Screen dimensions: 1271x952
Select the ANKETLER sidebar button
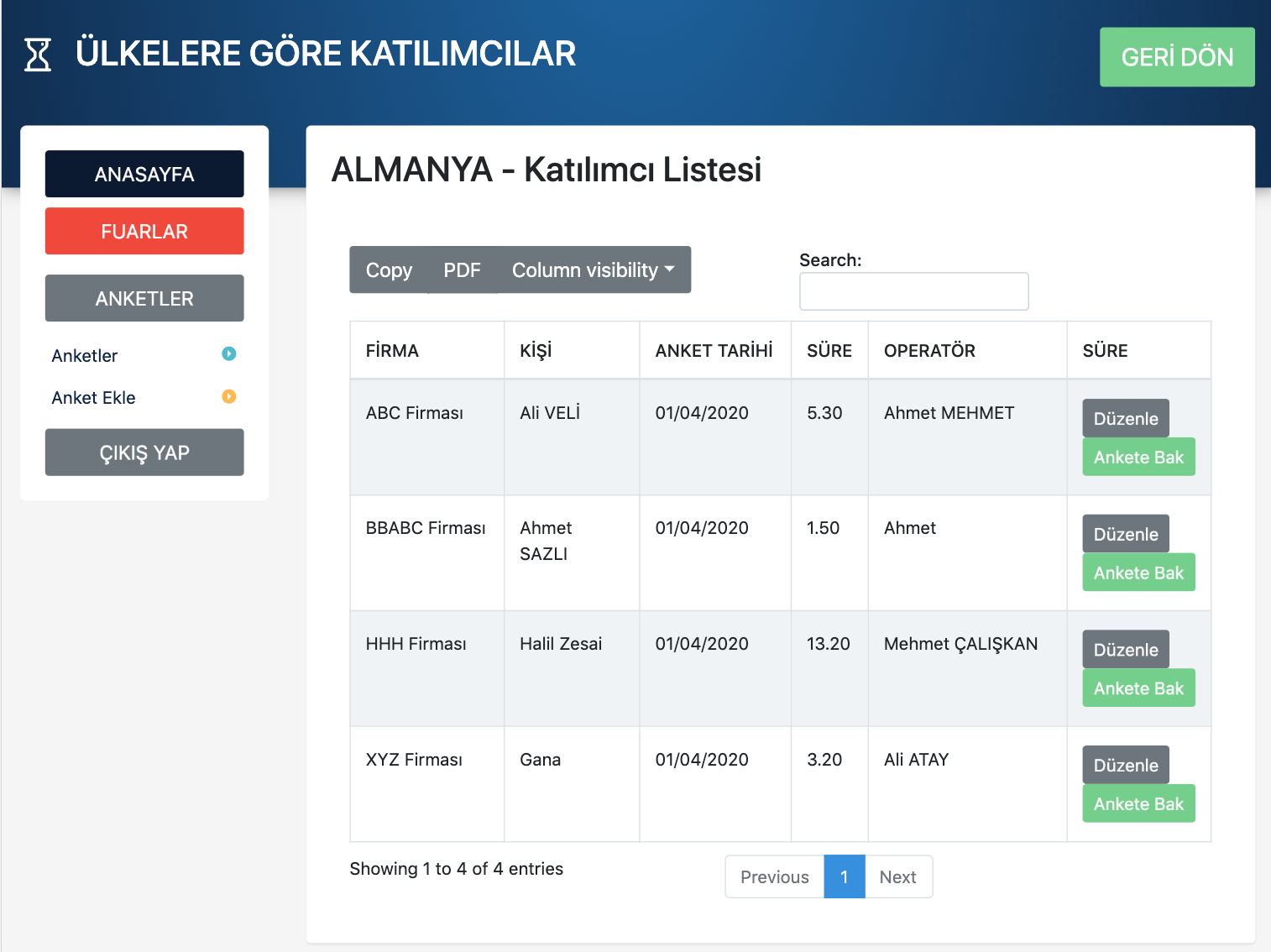click(x=144, y=298)
